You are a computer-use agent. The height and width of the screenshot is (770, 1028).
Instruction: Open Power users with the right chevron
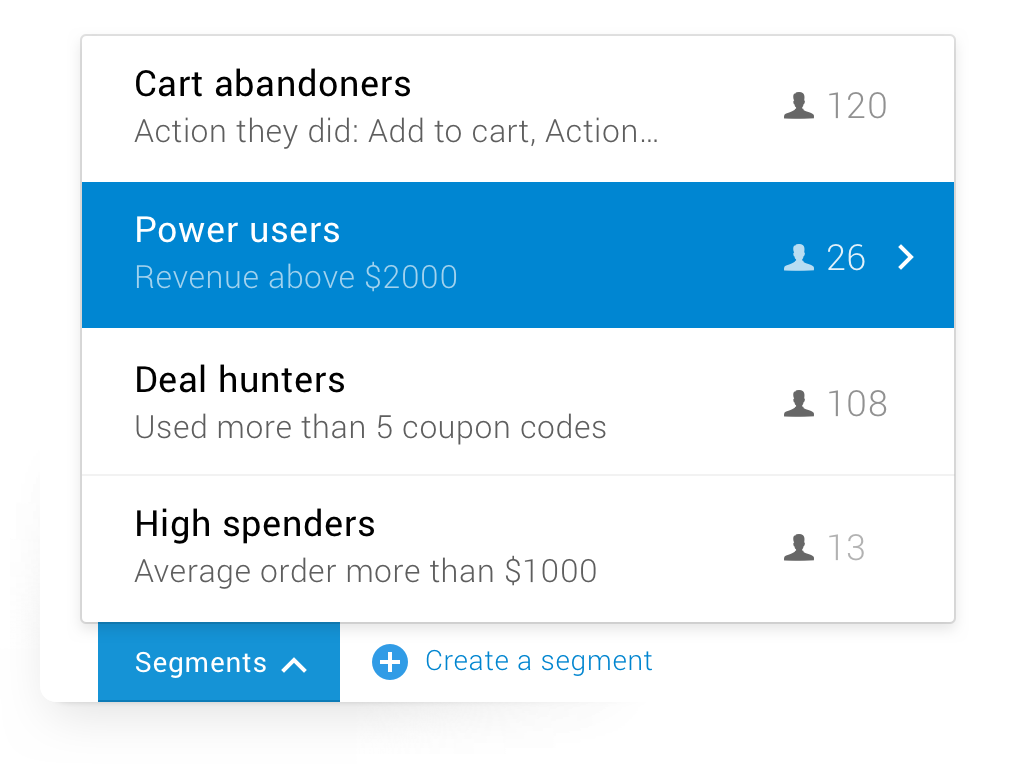pyautogui.click(x=906, y=257)
